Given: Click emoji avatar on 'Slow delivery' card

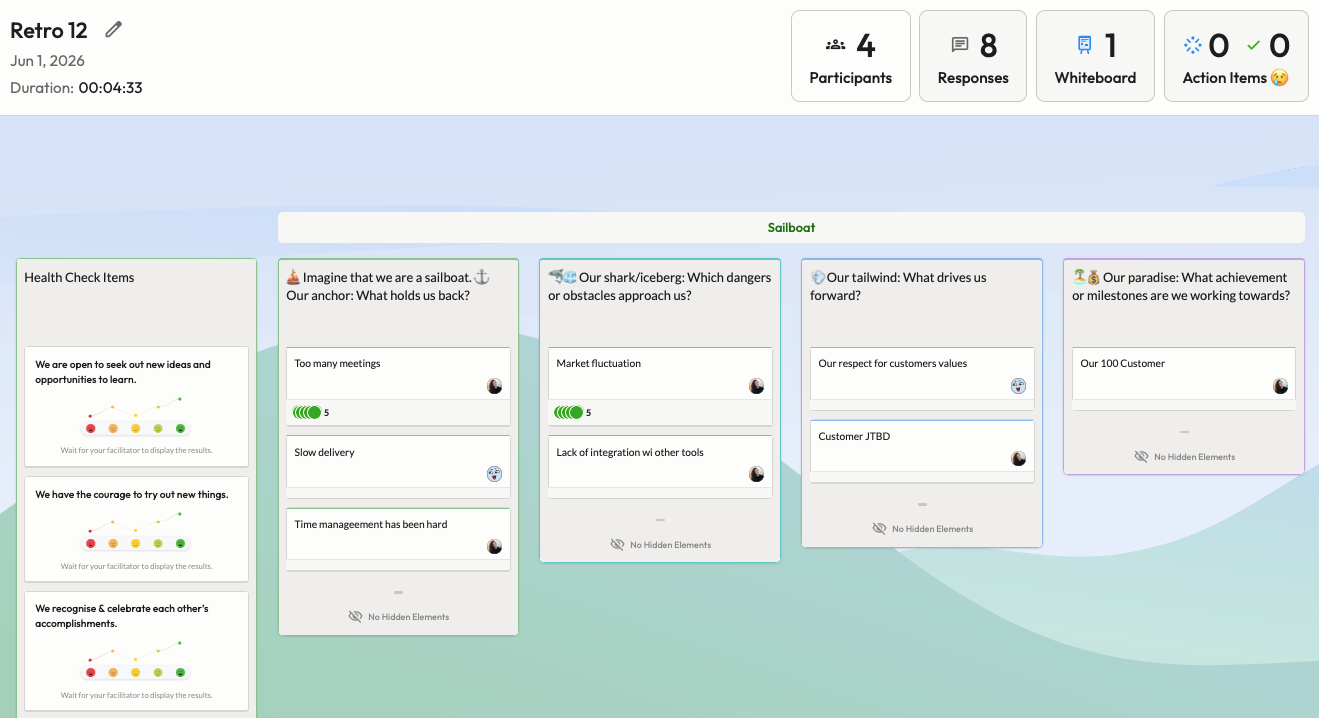Looking at the screenshot, I should pyautogui.click(x=494, y=474).
